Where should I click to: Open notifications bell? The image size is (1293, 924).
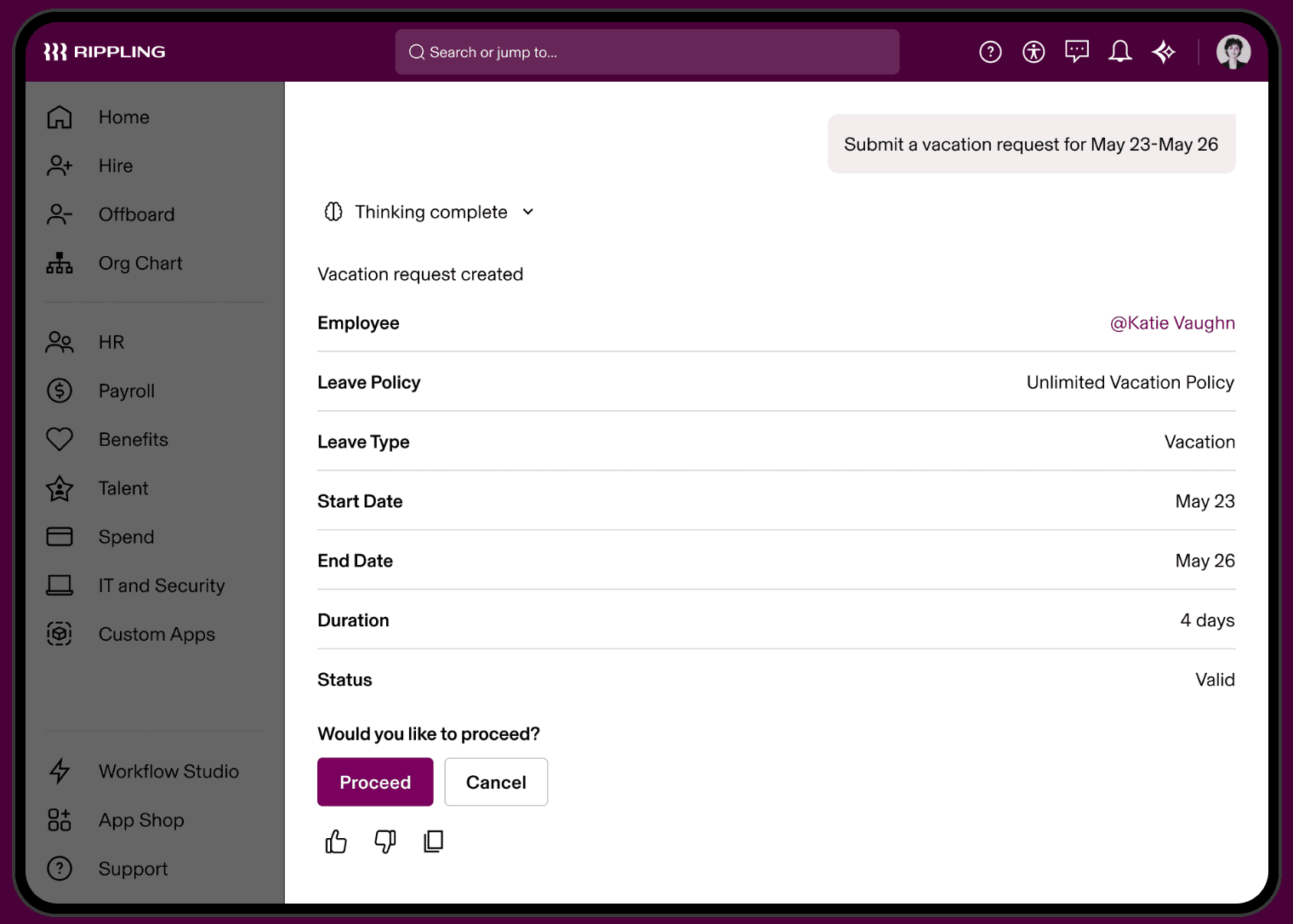tap(1120, 52)
